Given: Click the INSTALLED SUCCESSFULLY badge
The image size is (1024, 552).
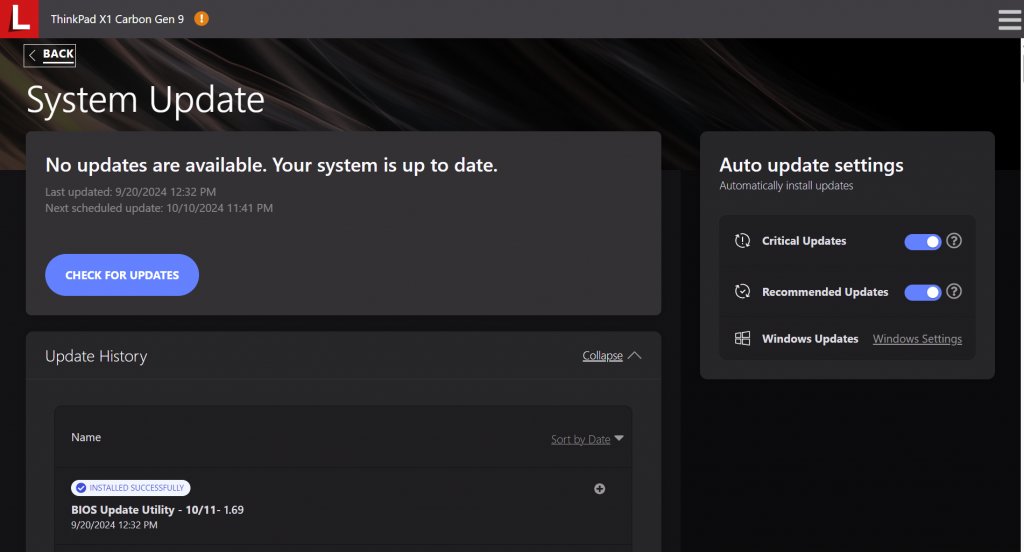Looking at the screenshot, I should (x=131, y=488).
